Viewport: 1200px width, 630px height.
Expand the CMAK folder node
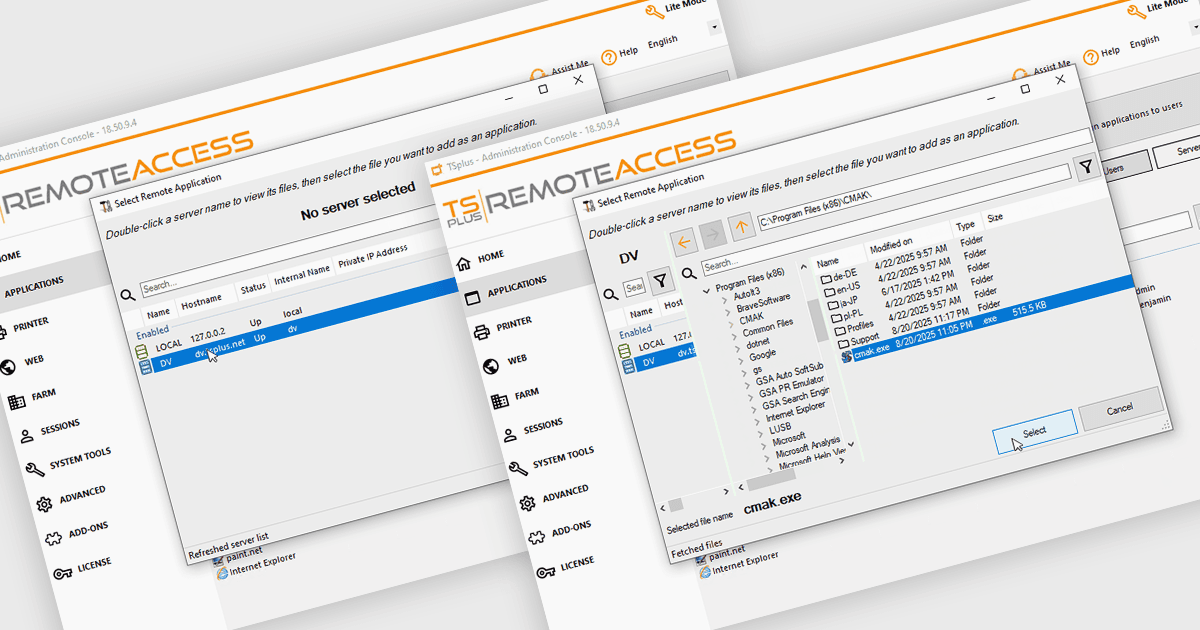point(732,326)
